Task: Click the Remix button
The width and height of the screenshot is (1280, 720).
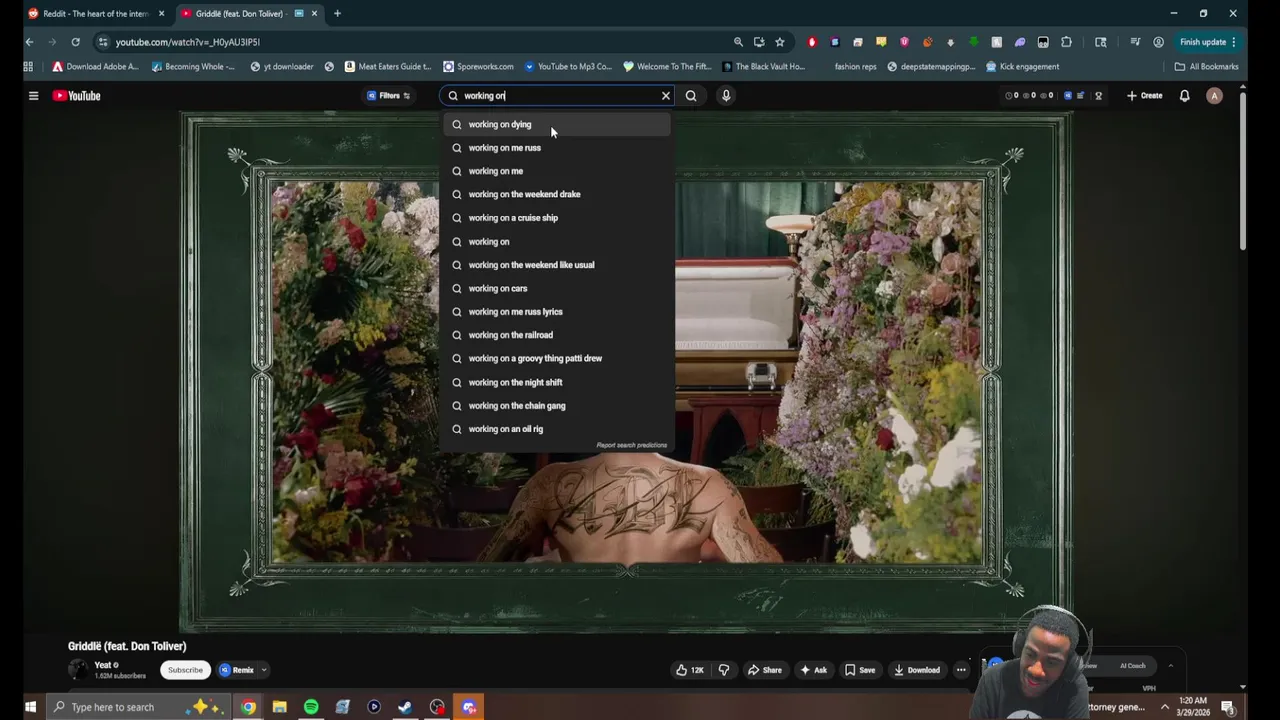Action: pos(237,670)
